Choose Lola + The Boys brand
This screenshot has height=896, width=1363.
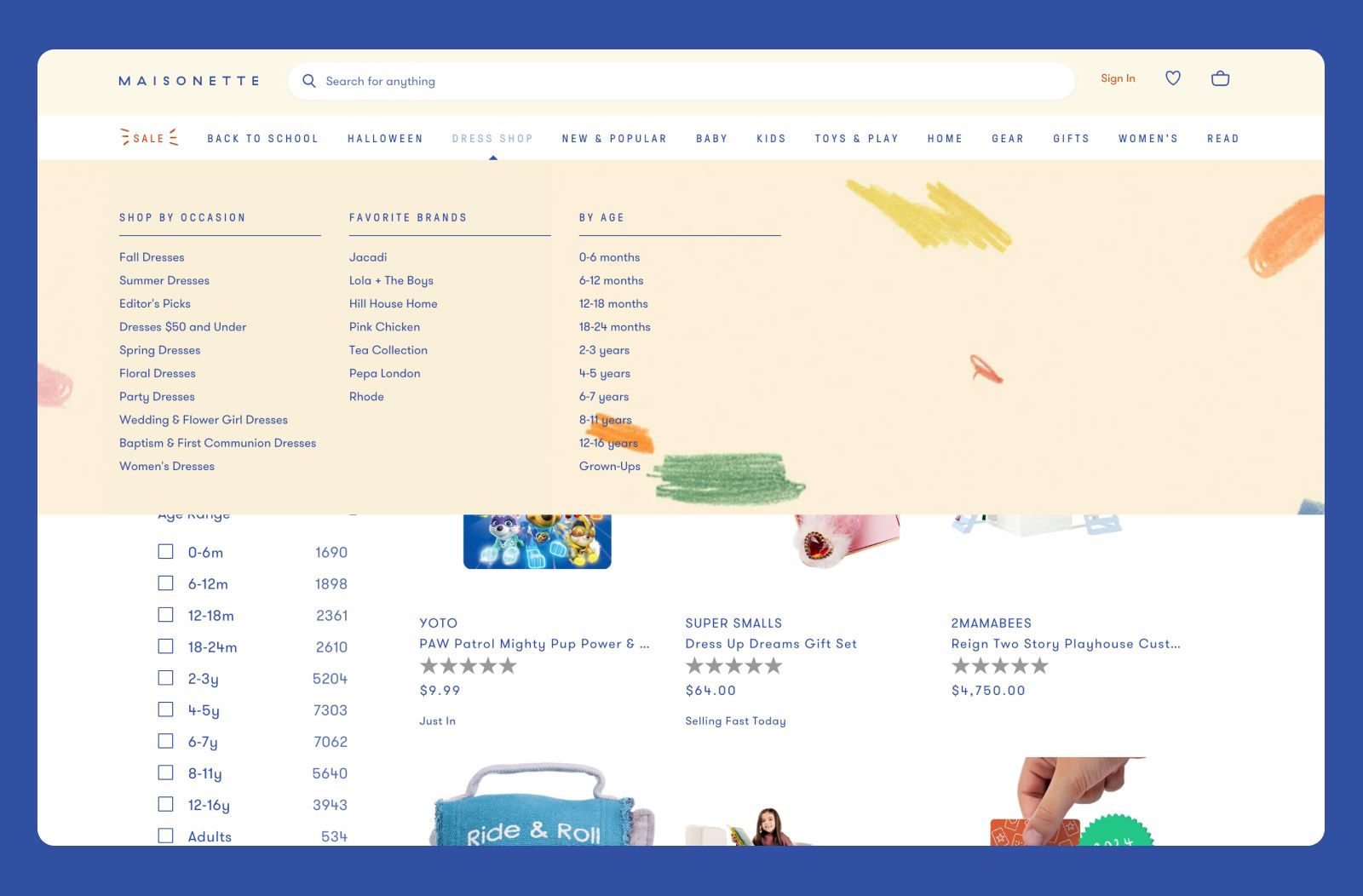[391, 280]
